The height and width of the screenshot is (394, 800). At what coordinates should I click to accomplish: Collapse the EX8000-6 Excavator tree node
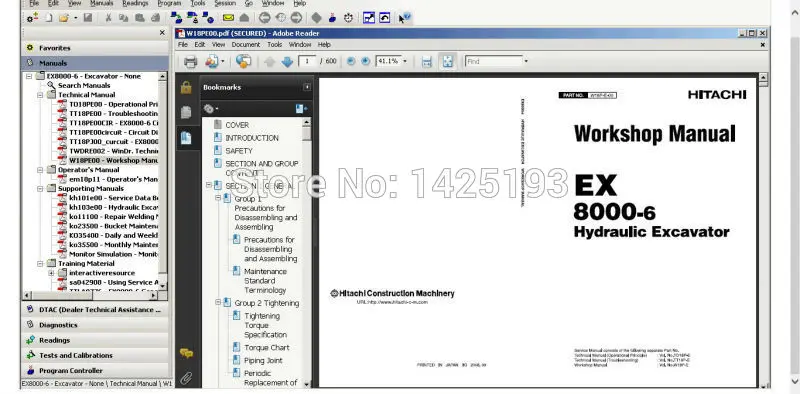pyautogui.click(x=29, y=76)
